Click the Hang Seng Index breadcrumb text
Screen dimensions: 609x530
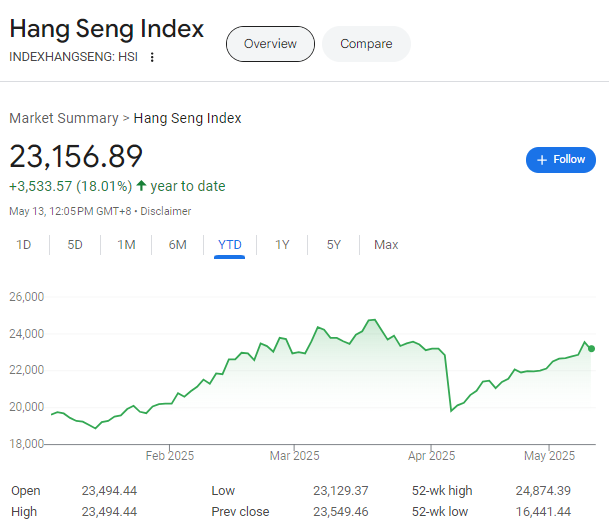click(x=187, y=118)
